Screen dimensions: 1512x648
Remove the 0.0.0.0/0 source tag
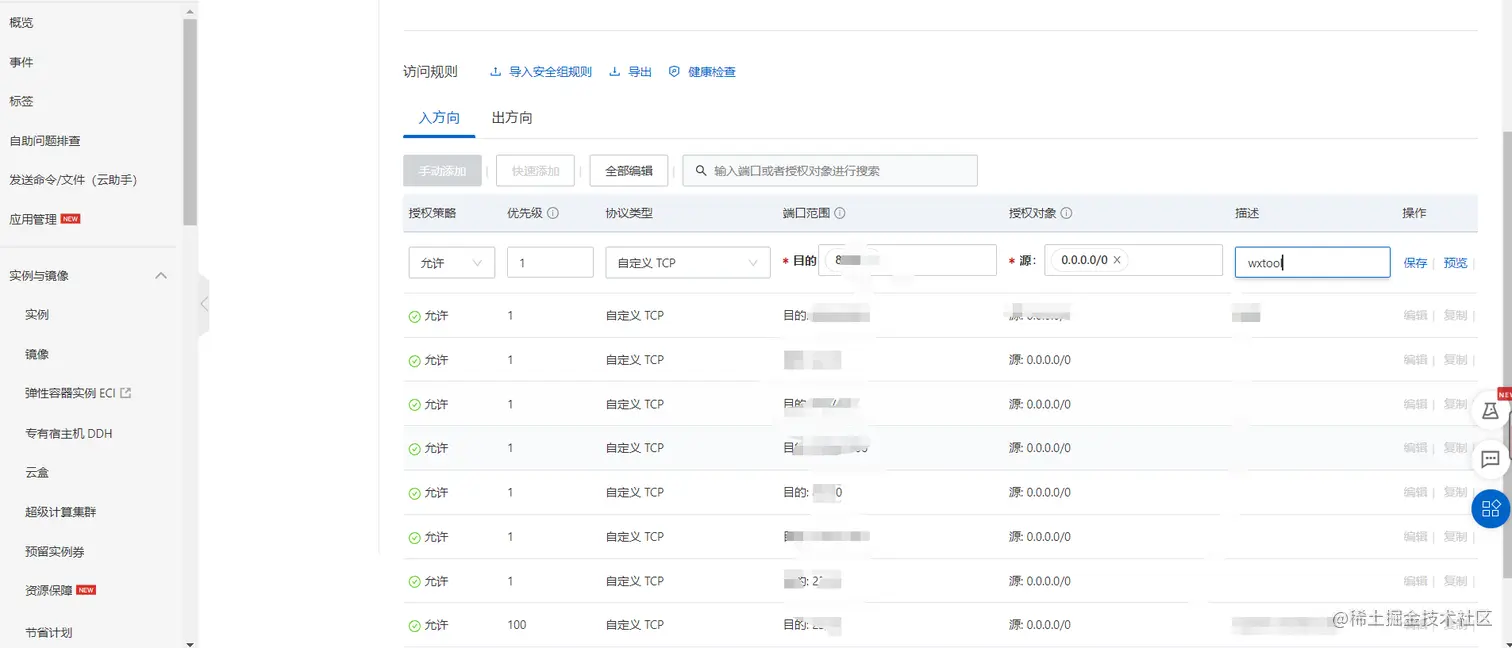pyautogui.click(x=1117, y=260)
